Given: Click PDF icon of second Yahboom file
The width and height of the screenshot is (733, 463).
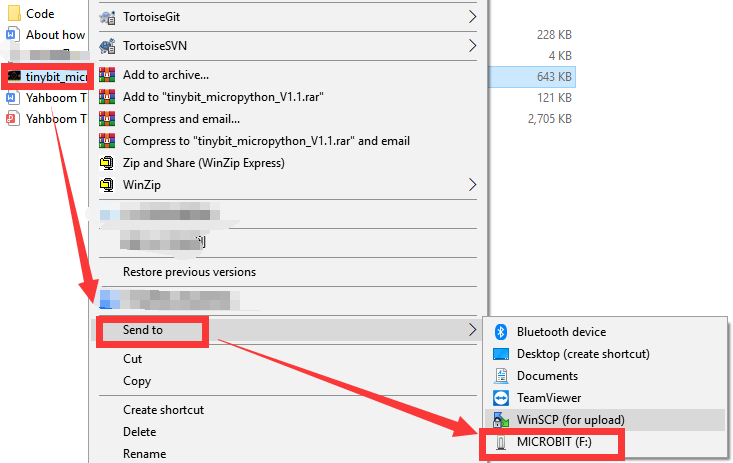Looking at the screenshot, I should coord(12,118).
